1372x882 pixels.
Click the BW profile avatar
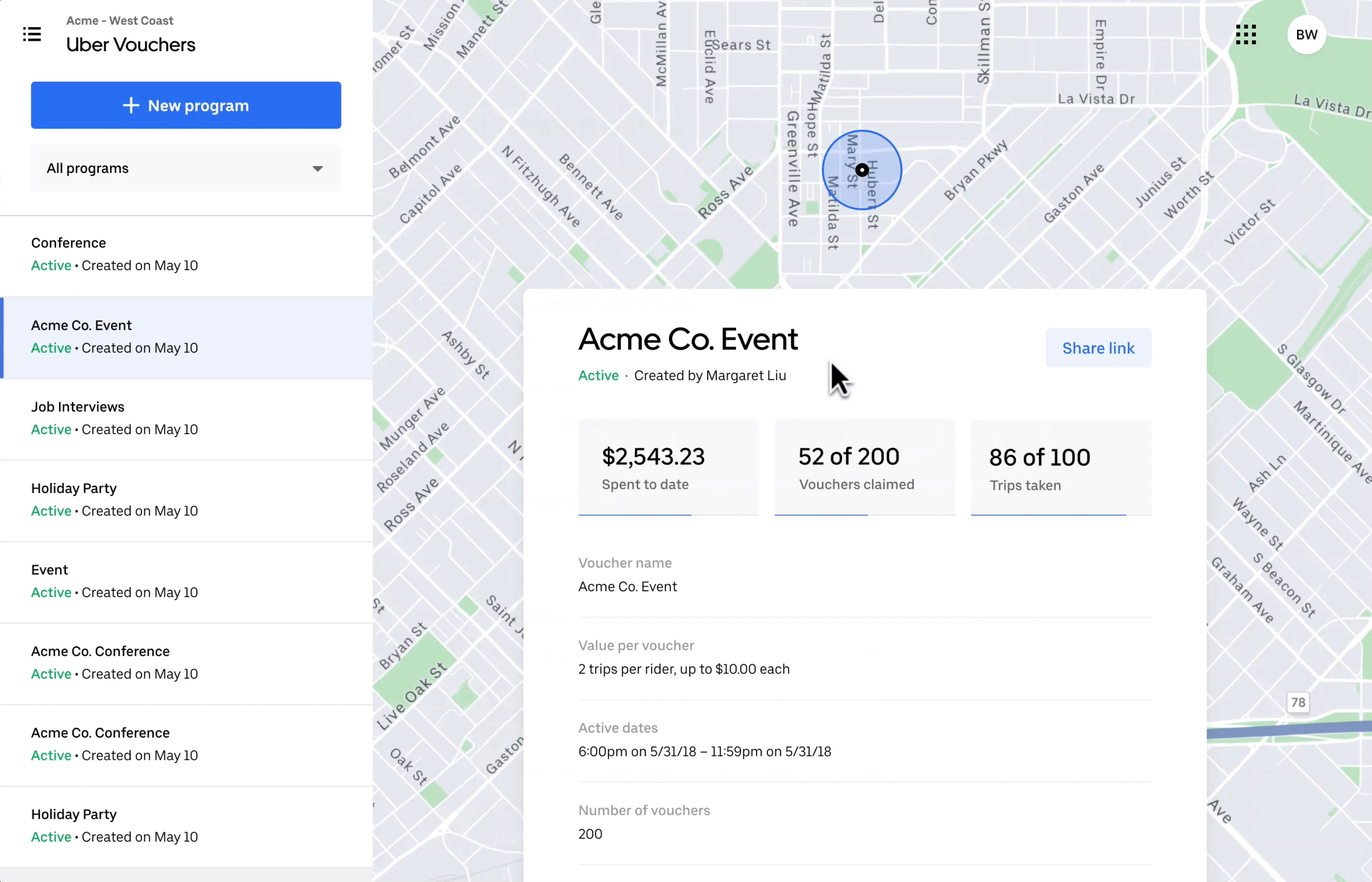pyautogui.click(x=1306, y=35)
